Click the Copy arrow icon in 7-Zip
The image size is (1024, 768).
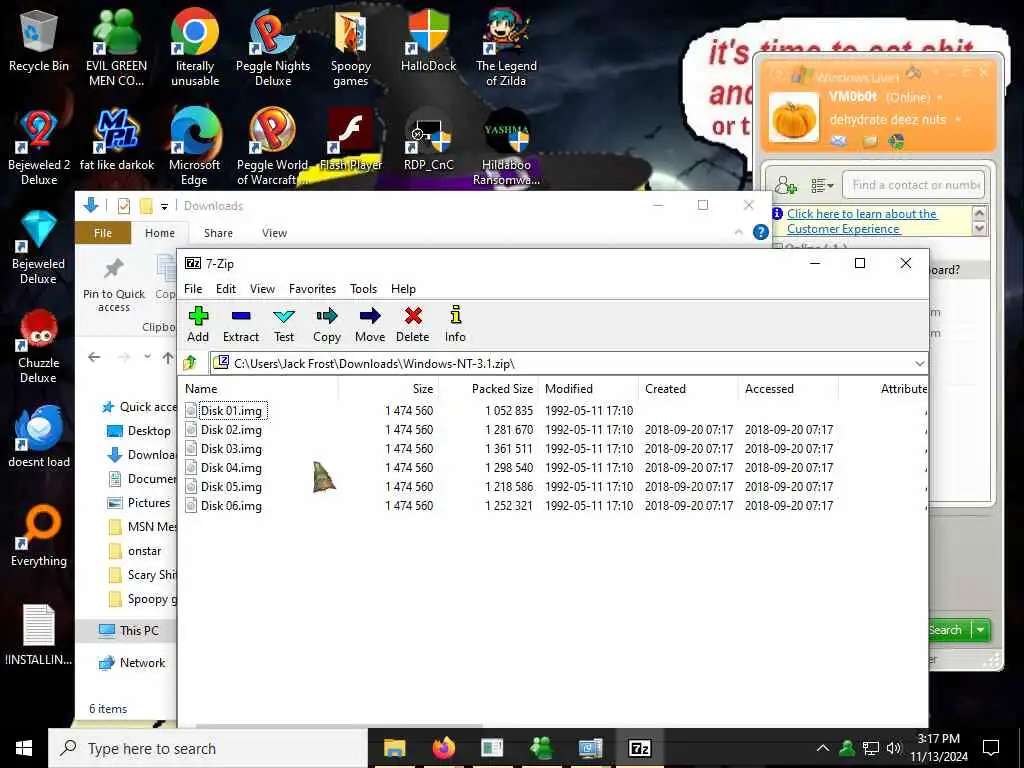click(x=327, y=317)
